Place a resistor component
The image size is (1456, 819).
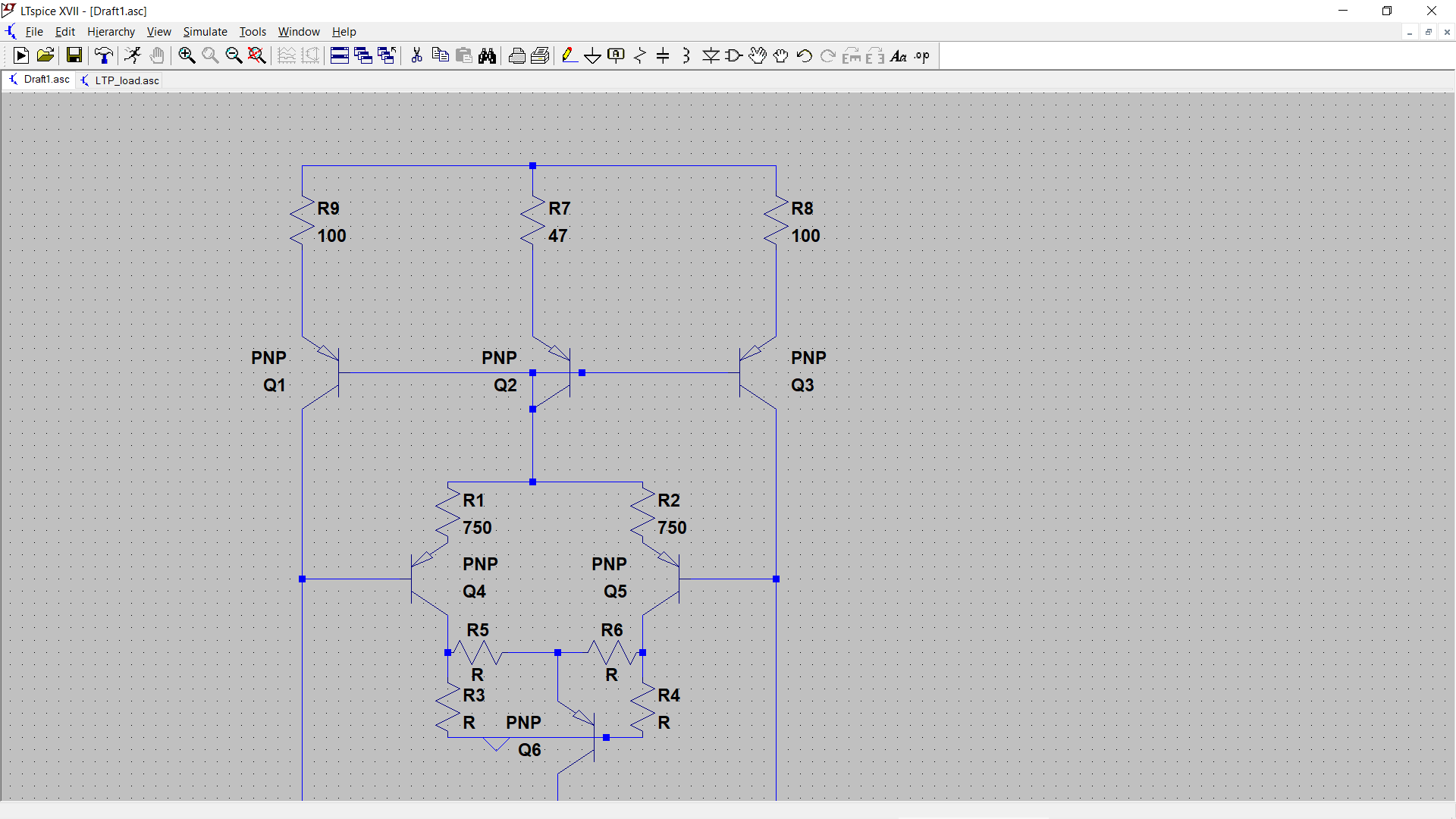640,55
